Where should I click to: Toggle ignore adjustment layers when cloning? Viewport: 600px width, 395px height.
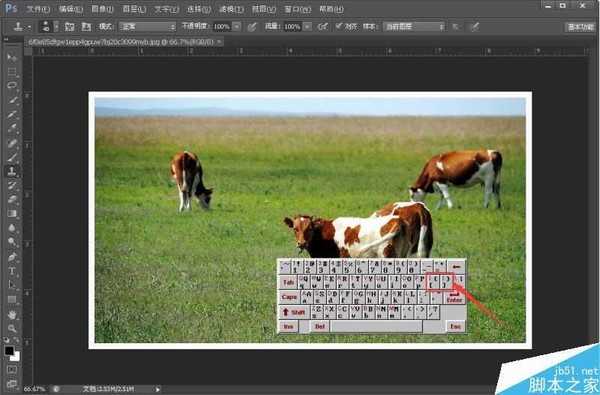[x=456, y=26]
